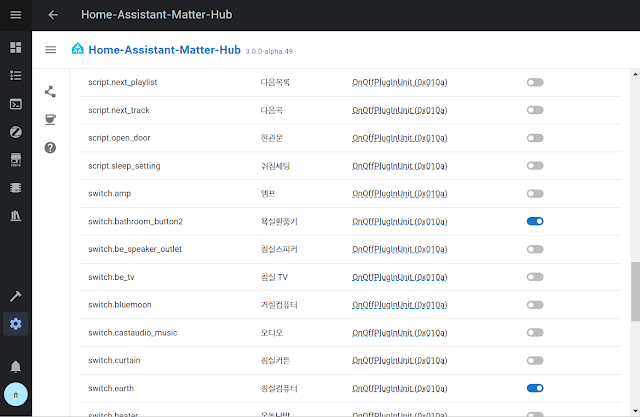Open OnOffPlugInUnit link for switch.curtain
Image resolution: width=640 pixels, height=417 pixels.
click(400, 361)
